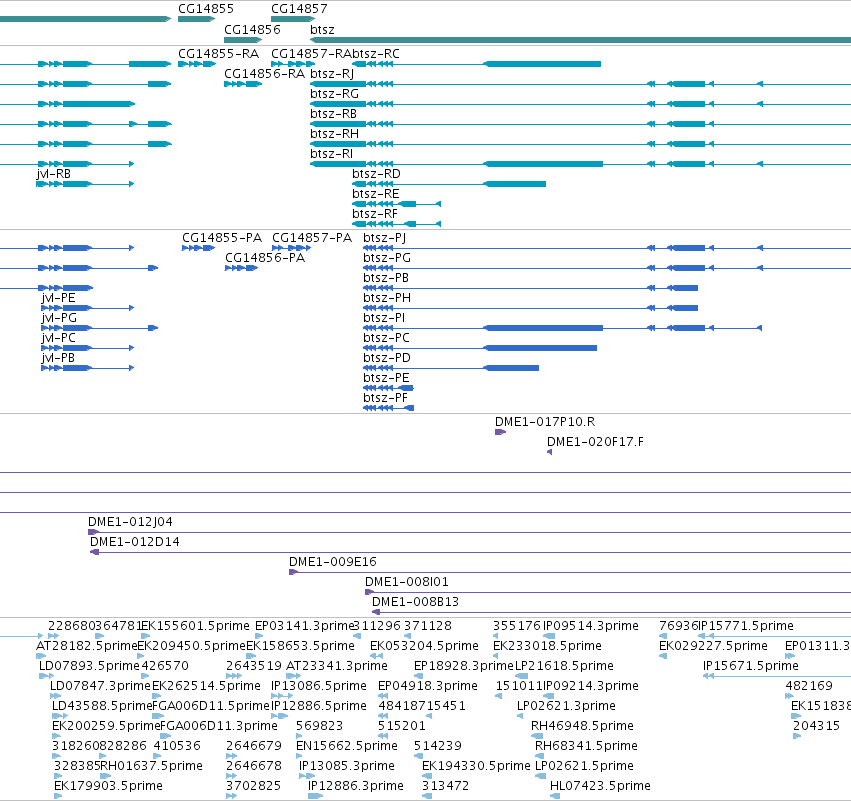Select the RH46948.5prime EST label
This screenshot has width=851, height=801.
pos(582,726)
